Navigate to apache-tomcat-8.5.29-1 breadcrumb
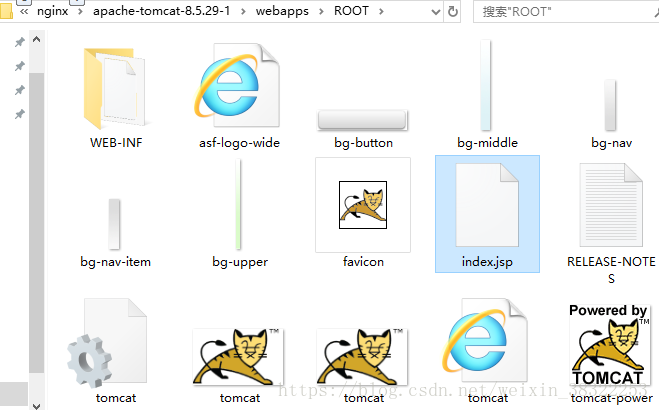 tap(161, 11)
